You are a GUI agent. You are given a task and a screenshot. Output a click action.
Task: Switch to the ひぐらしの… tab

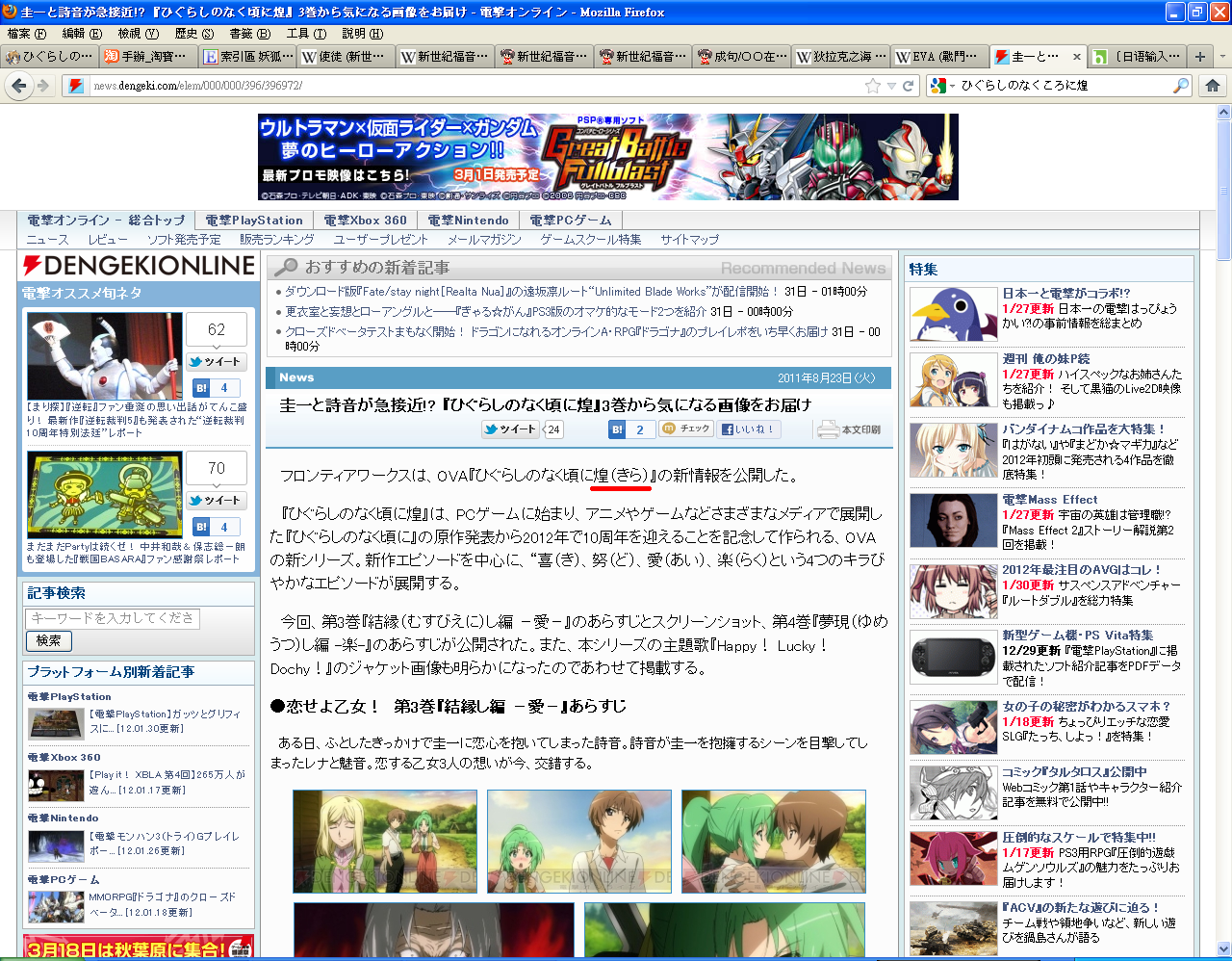coord(49,57)
